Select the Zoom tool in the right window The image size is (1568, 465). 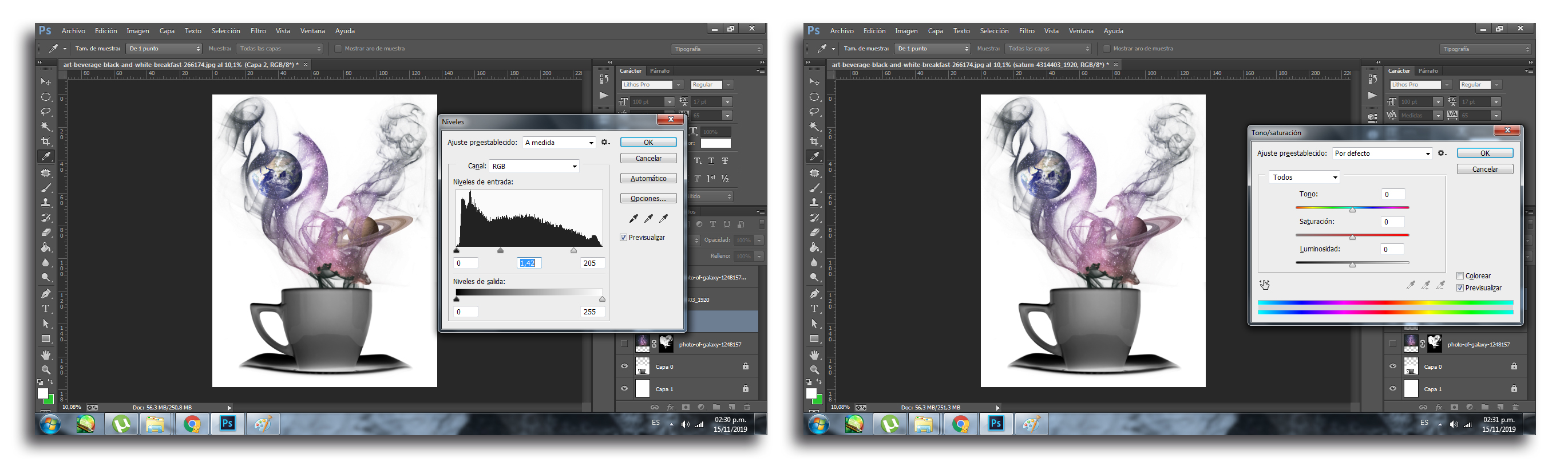(x=814, y=370)
